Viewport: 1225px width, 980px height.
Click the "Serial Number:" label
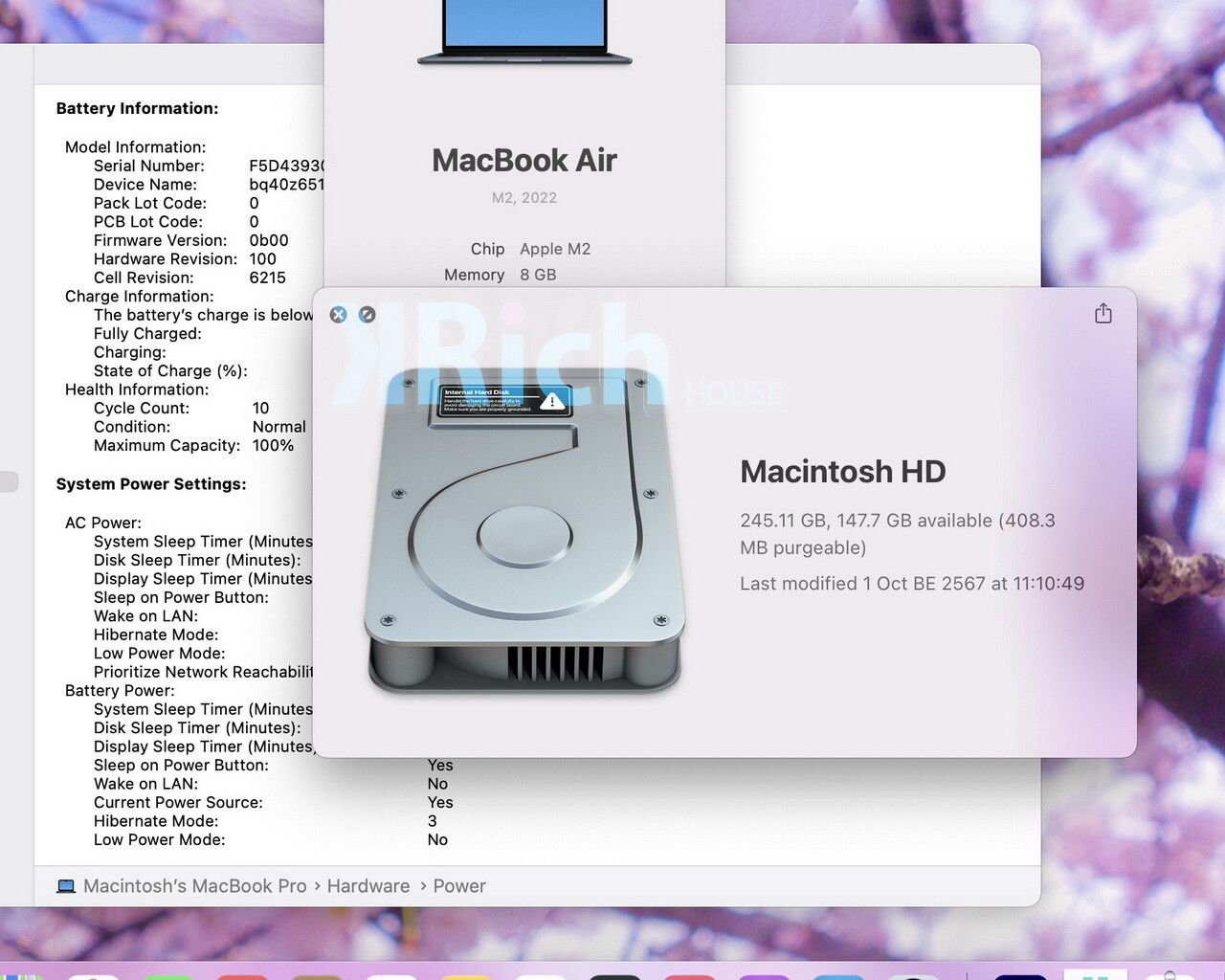[148, 166]
